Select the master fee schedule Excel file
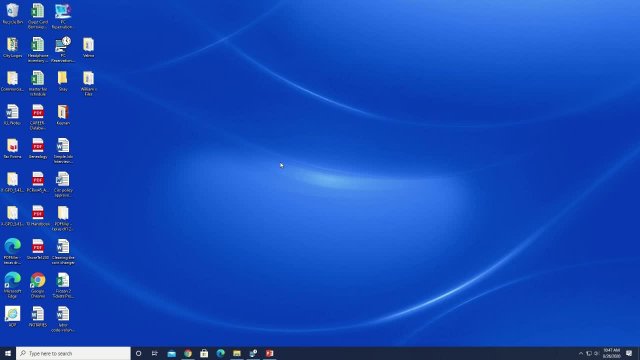Screen dimensions: 640x360 click(38, 83)
